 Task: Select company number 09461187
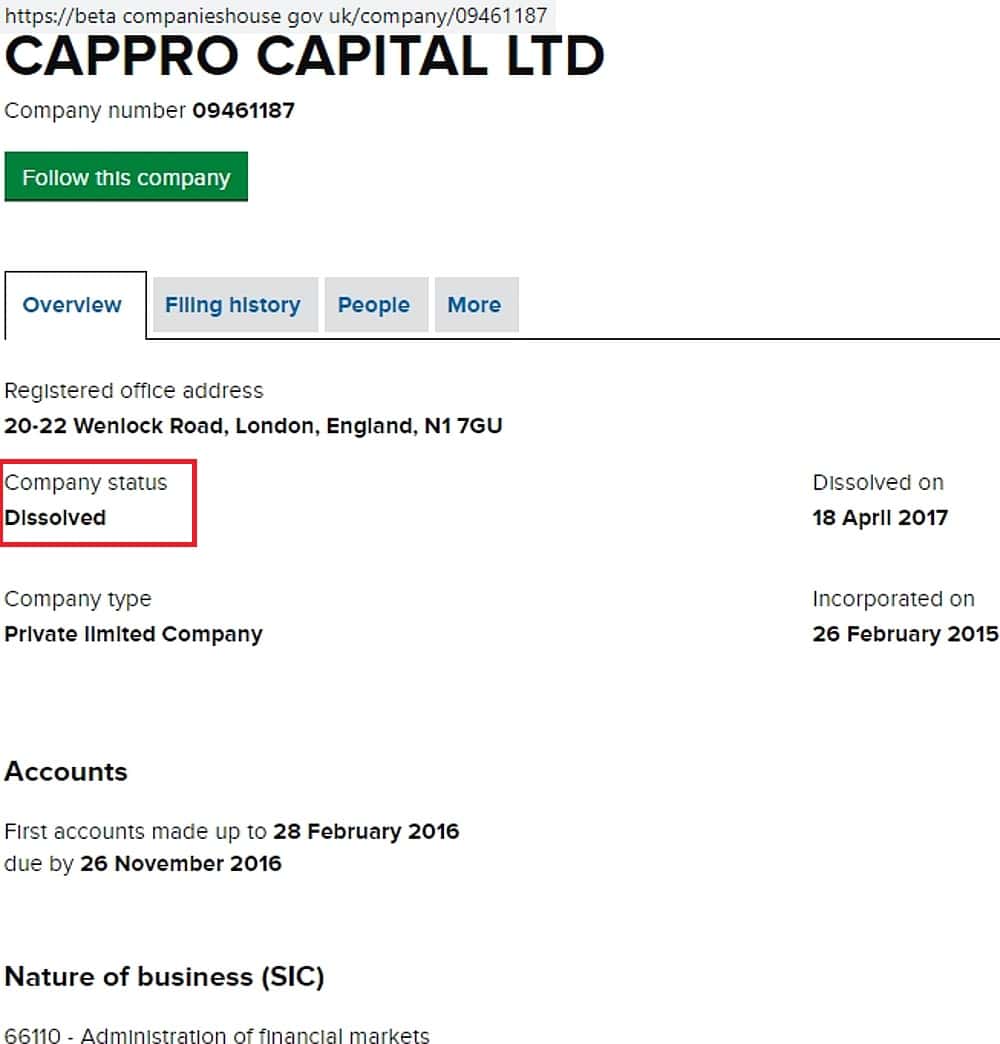[x=243, y=110]
